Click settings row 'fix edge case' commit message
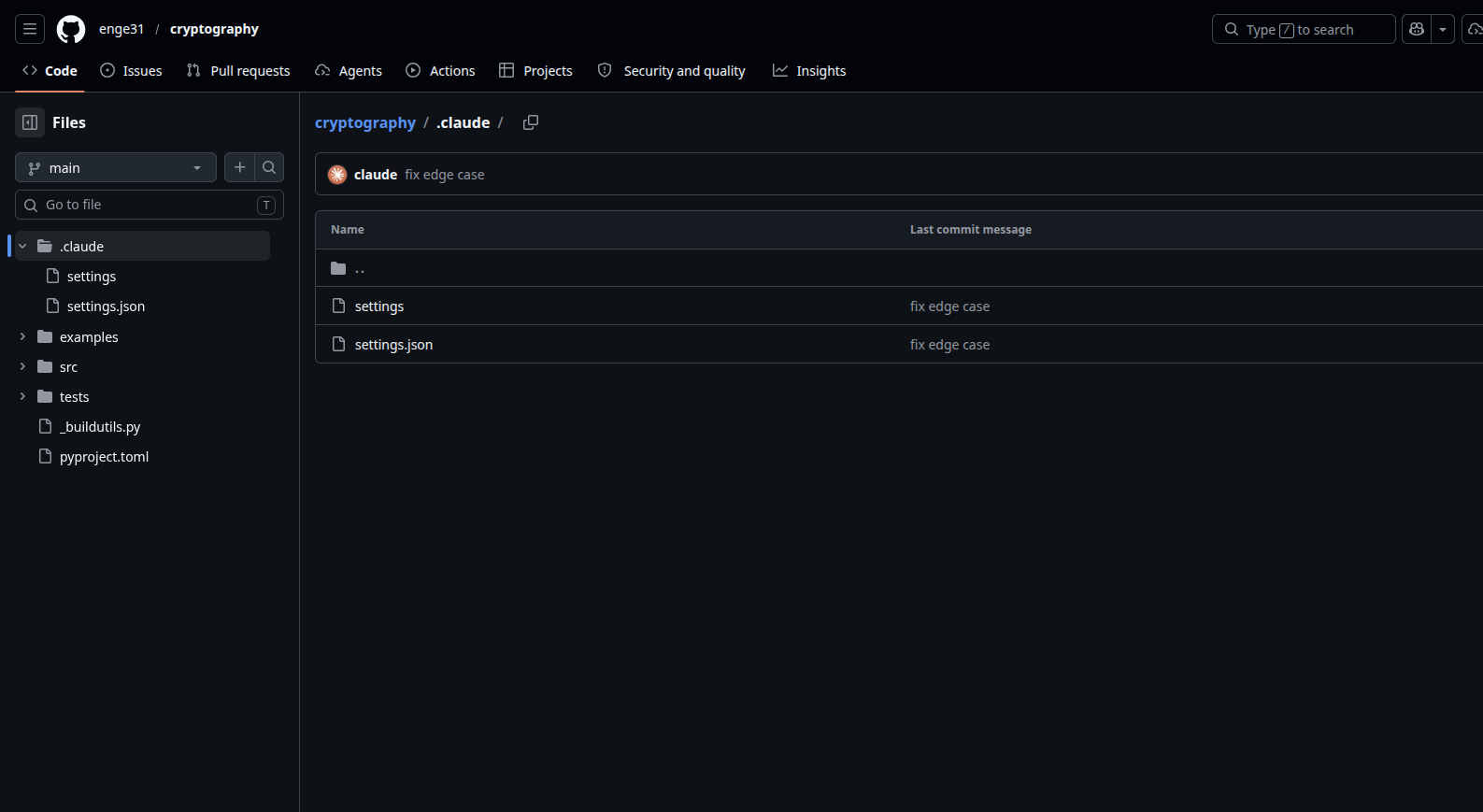 coord(949,306)
